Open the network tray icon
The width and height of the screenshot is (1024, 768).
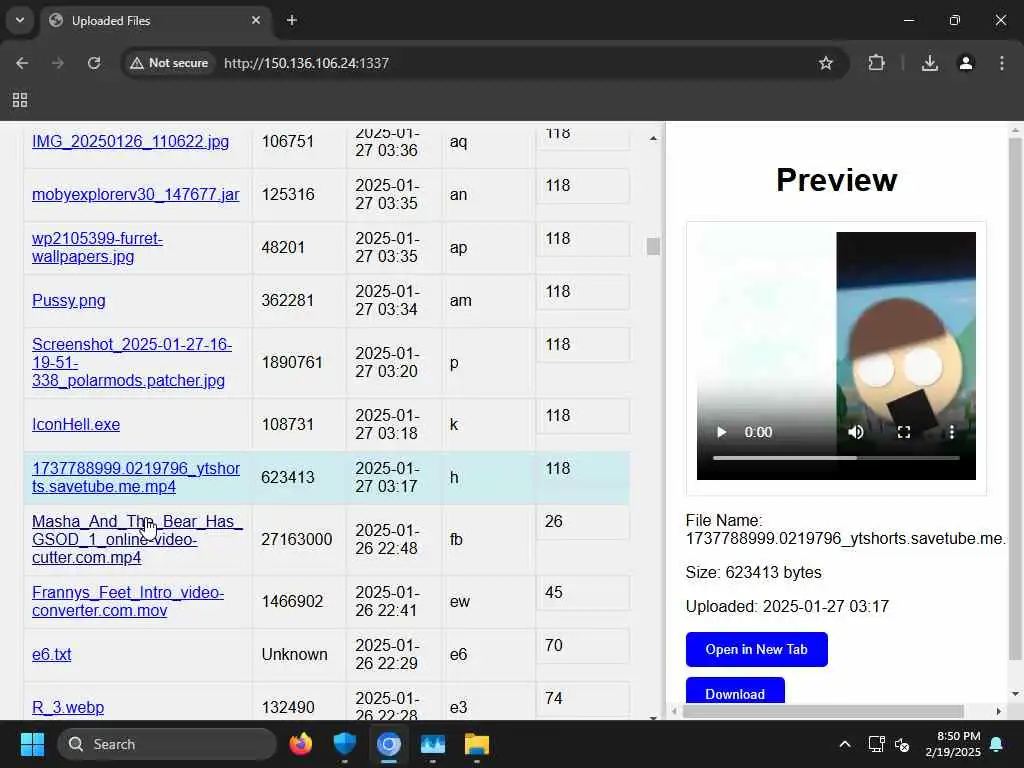click(x=876, y=744)
